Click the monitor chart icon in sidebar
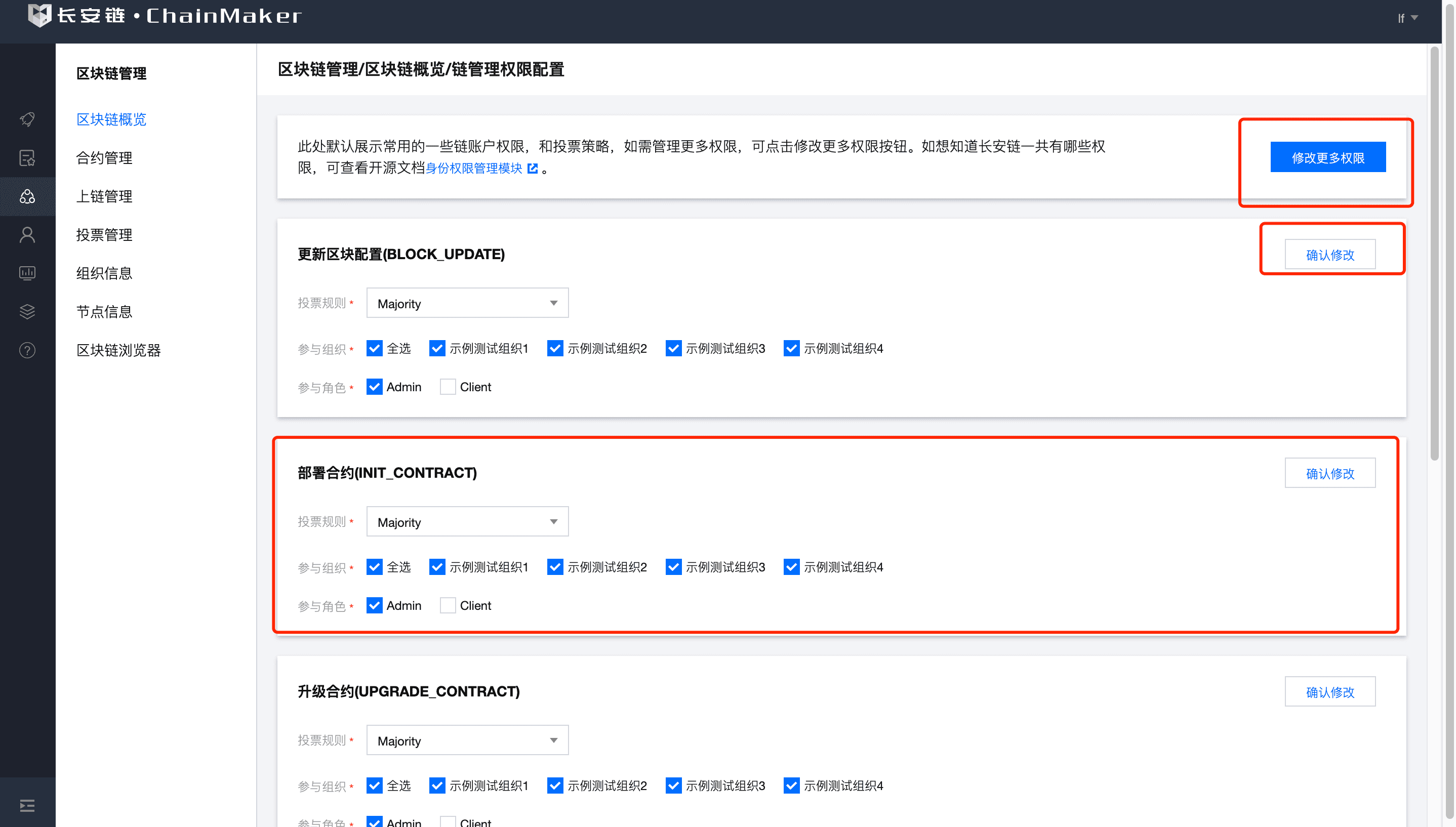Screen dimensions: 1456x827 point(27,273)
